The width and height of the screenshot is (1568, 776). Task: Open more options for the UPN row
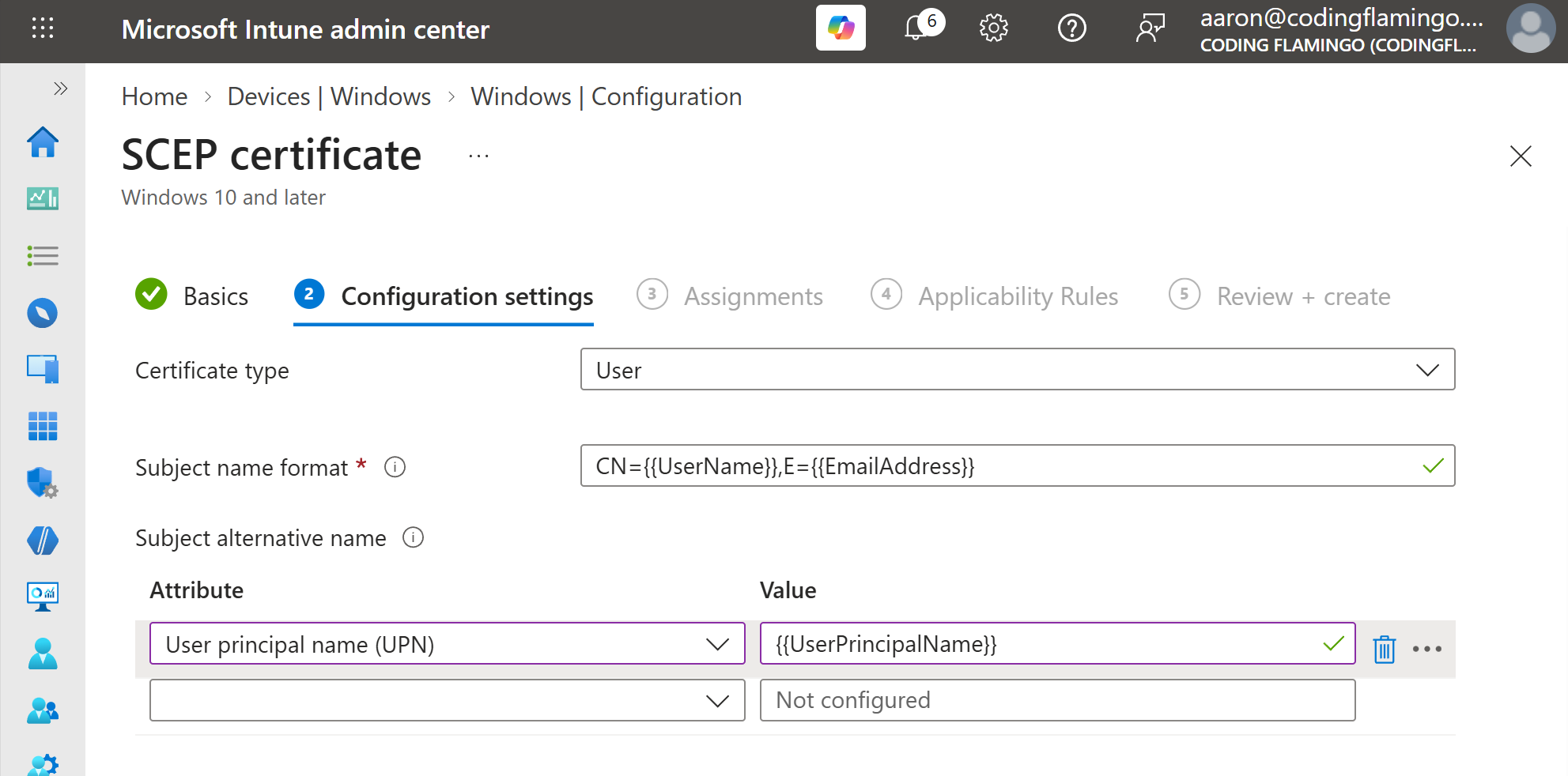[x=1427, y=649]
